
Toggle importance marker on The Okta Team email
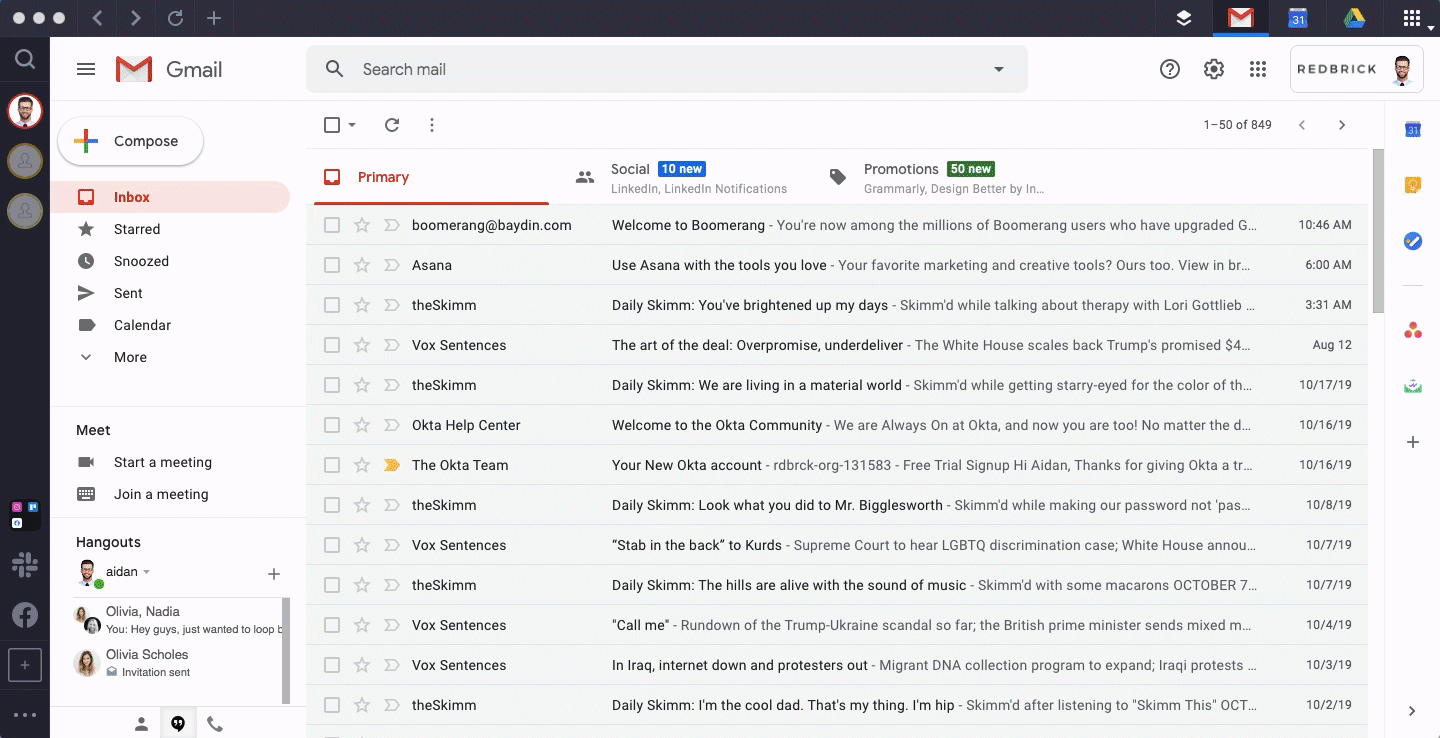392,465
